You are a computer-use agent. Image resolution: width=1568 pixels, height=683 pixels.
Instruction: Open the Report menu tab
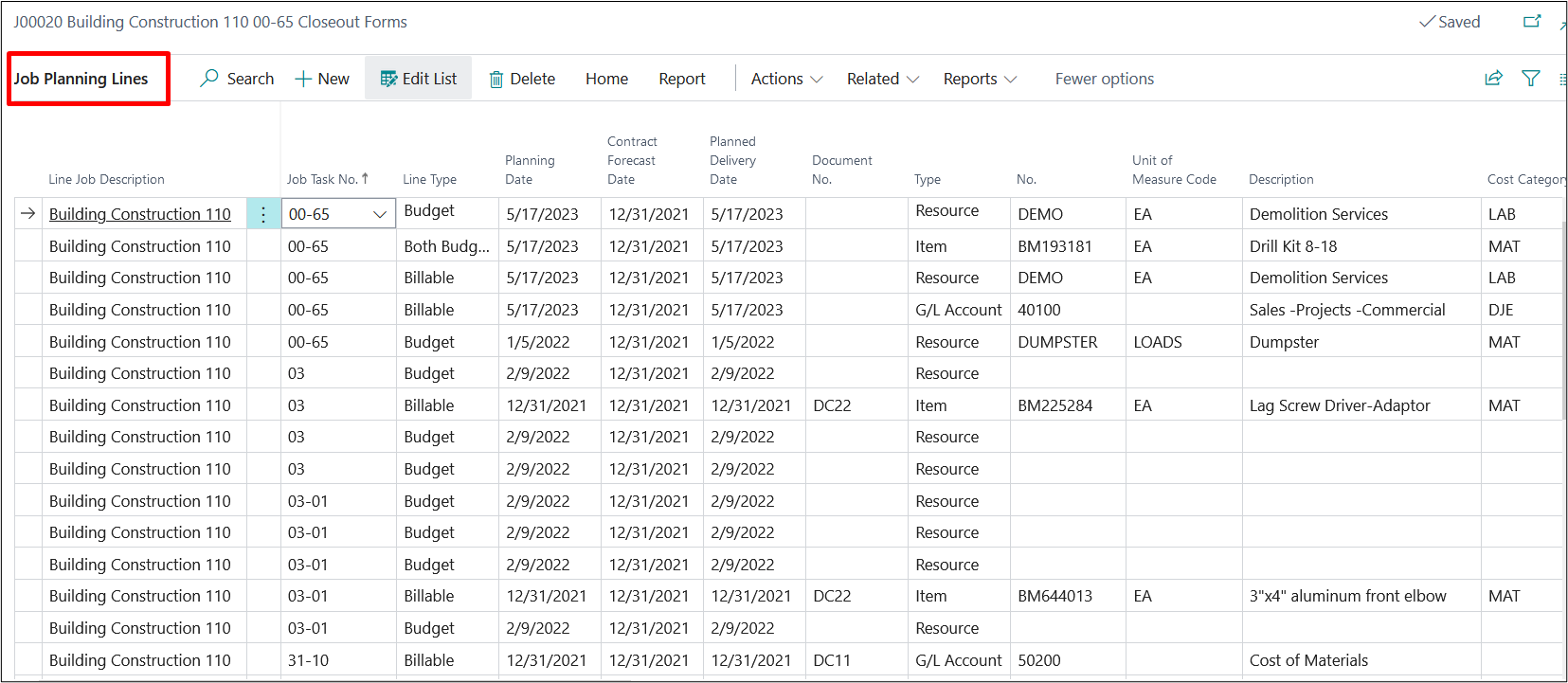coord(681,80)
